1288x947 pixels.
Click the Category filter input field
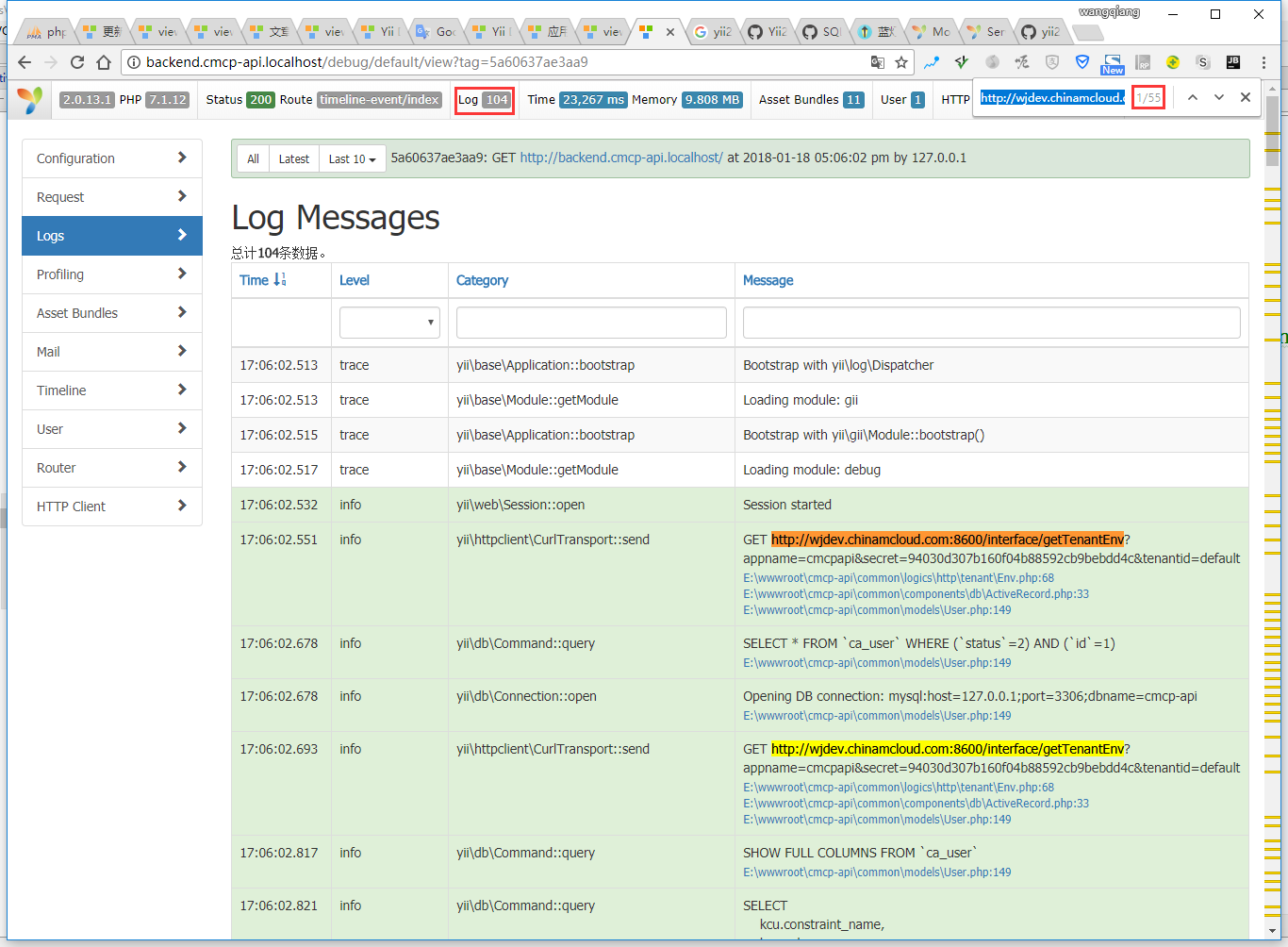(590, 323)
